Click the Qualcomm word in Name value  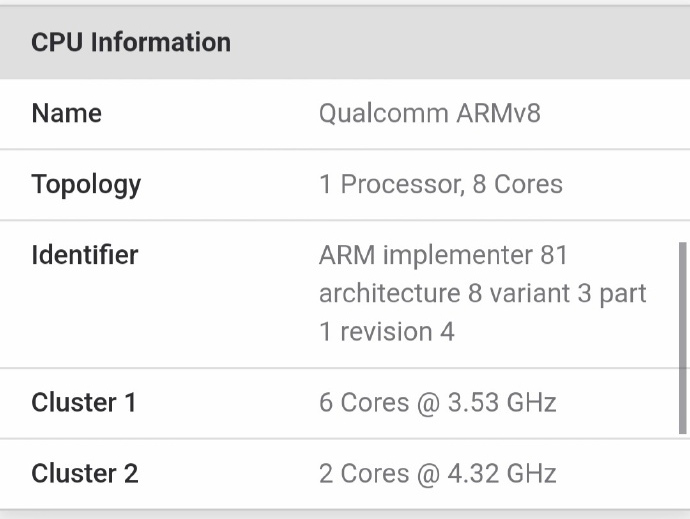(383, 113)
